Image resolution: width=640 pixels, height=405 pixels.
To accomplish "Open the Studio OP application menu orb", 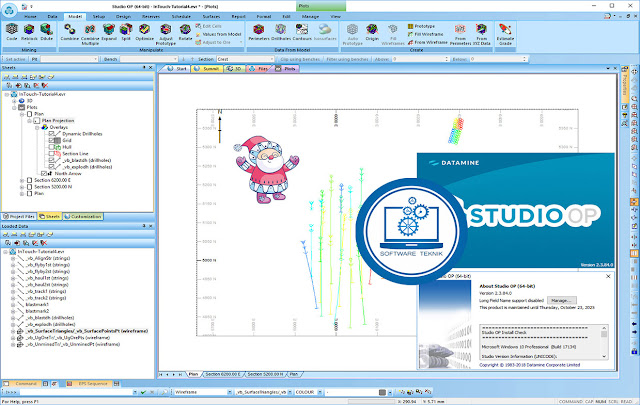I will click(x=9, y=10).
